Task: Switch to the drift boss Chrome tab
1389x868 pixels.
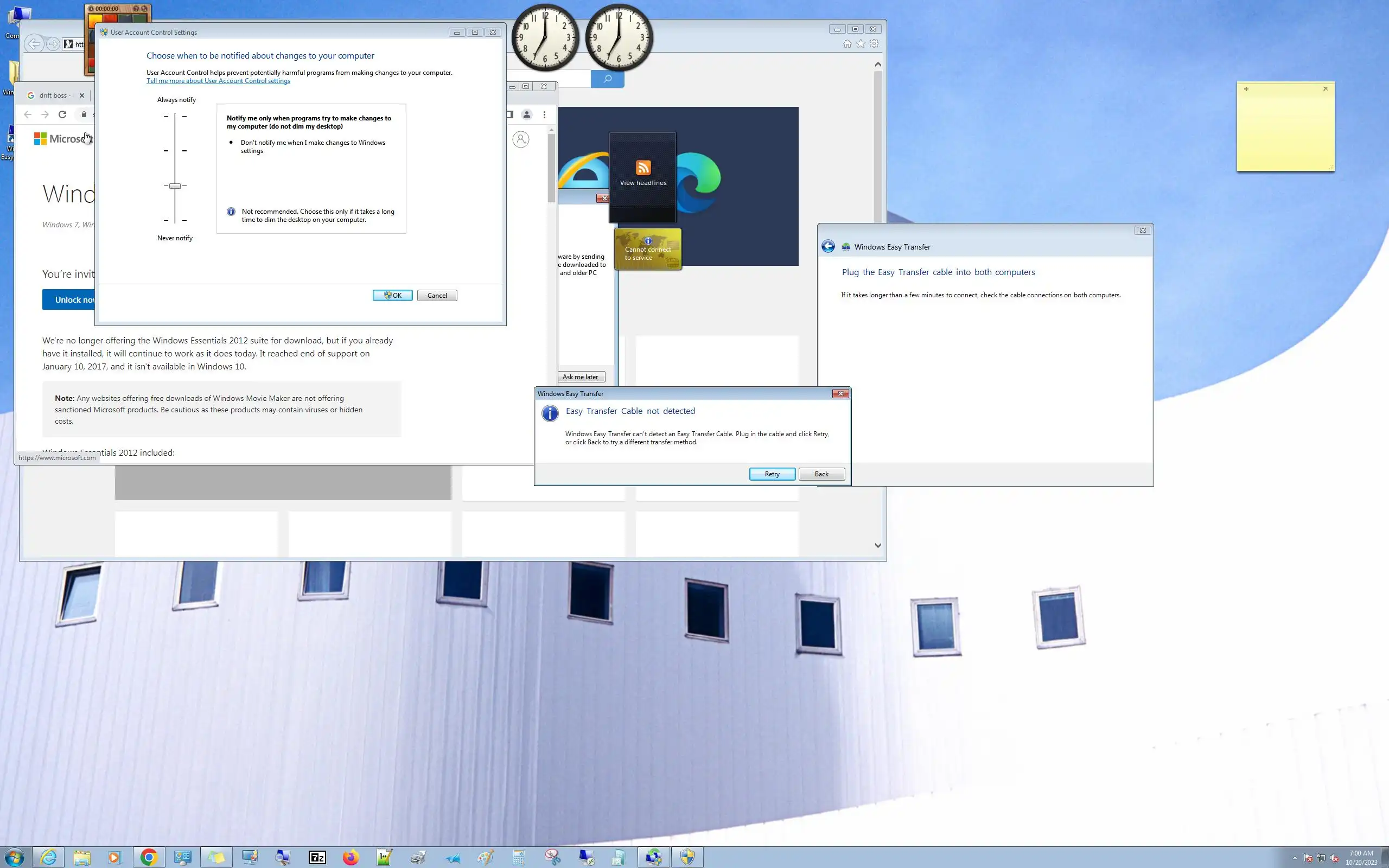Action: click(x=53, y=95)
